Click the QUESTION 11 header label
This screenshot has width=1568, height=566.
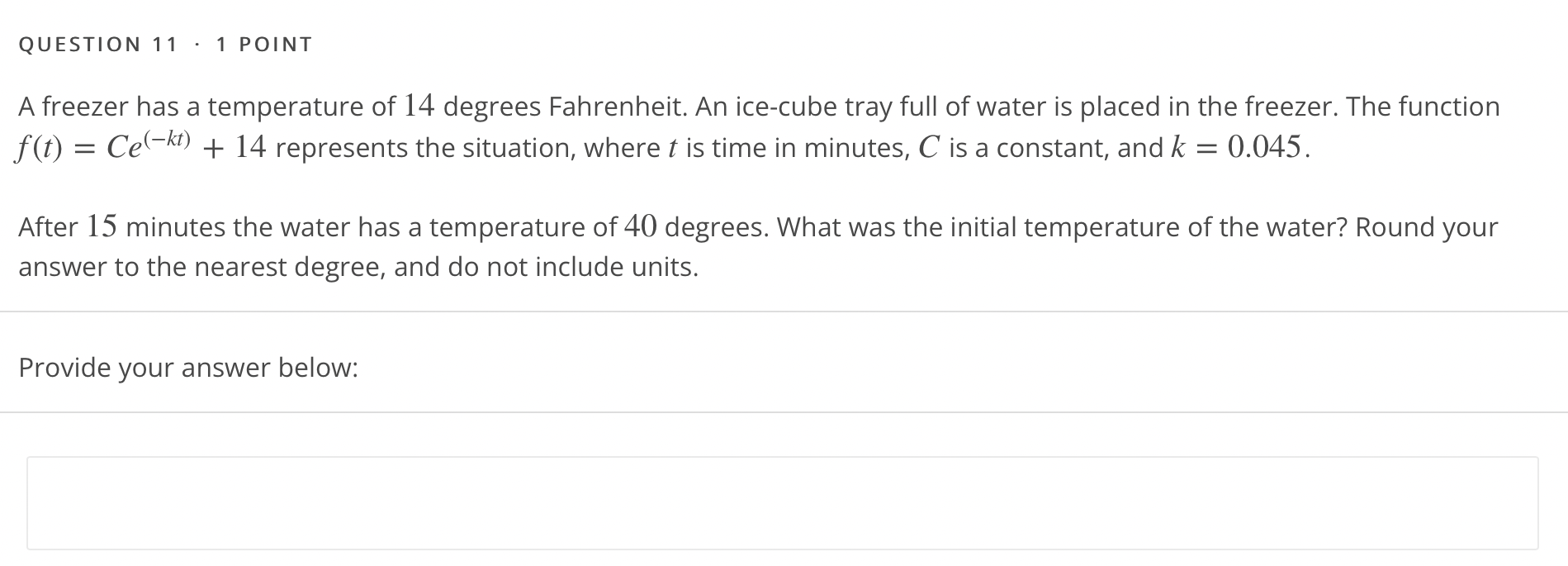(95, 44)
